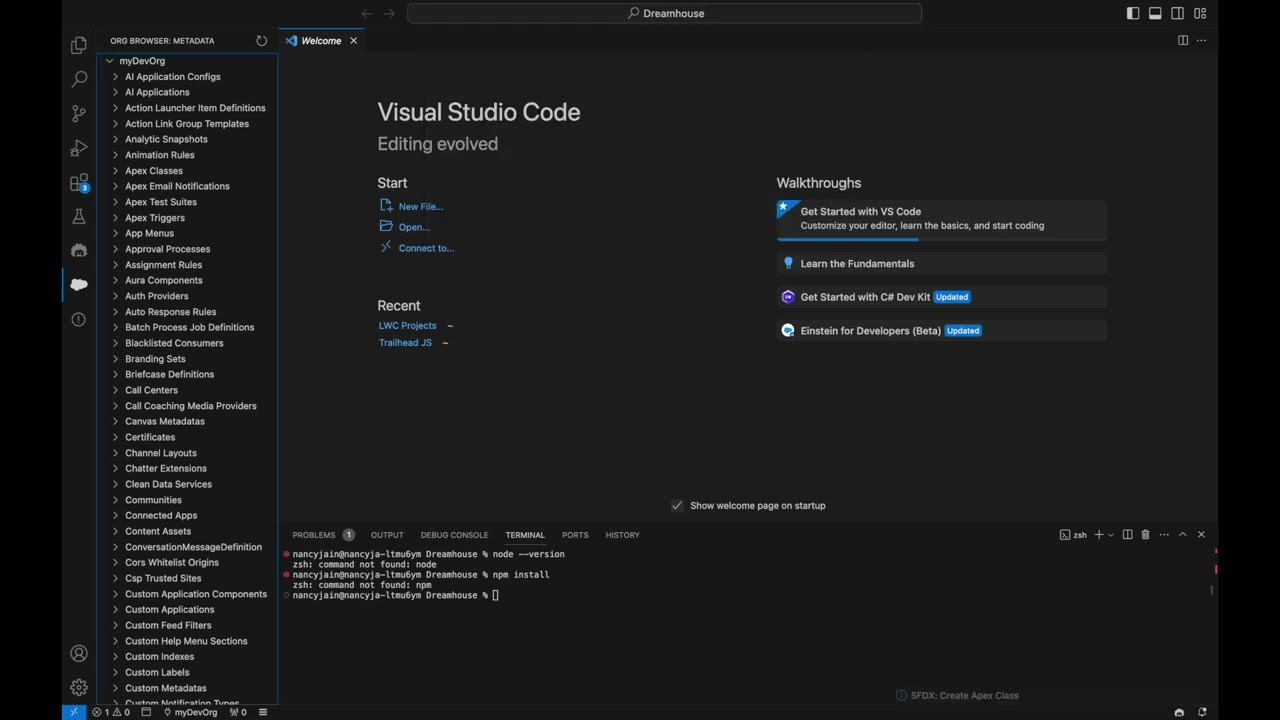1280x720 pixels.
Task: Click the remote indicator in status bar
Action: click(x=73, y=712)
